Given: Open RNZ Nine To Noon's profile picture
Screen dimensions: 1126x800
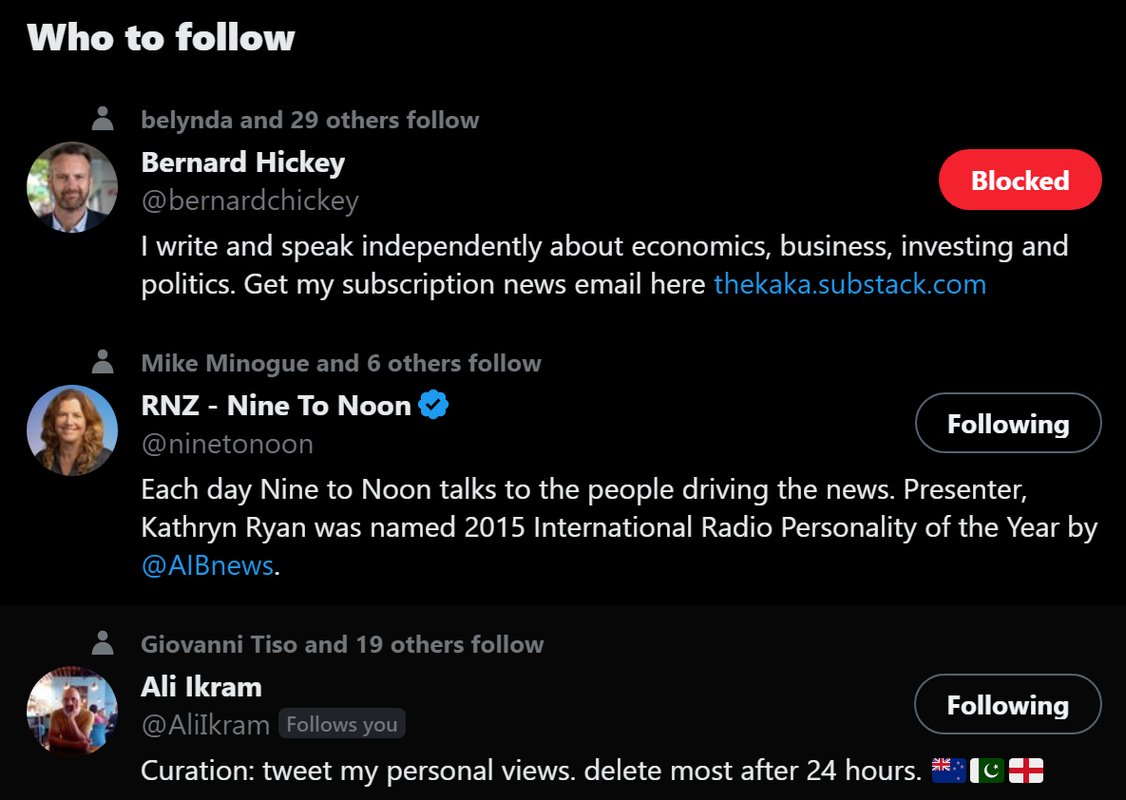Looking at the screenshot, I should (x=72, y=430).
